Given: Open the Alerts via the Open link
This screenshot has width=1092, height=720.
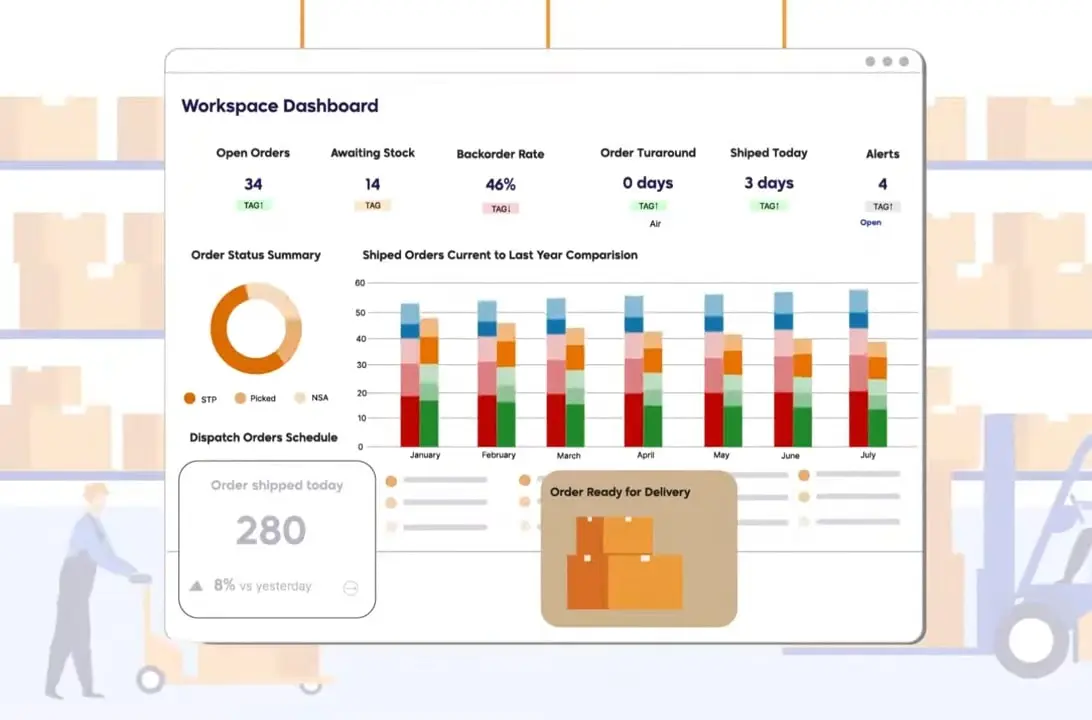Looking at the screenshot, I should (870, 223).
